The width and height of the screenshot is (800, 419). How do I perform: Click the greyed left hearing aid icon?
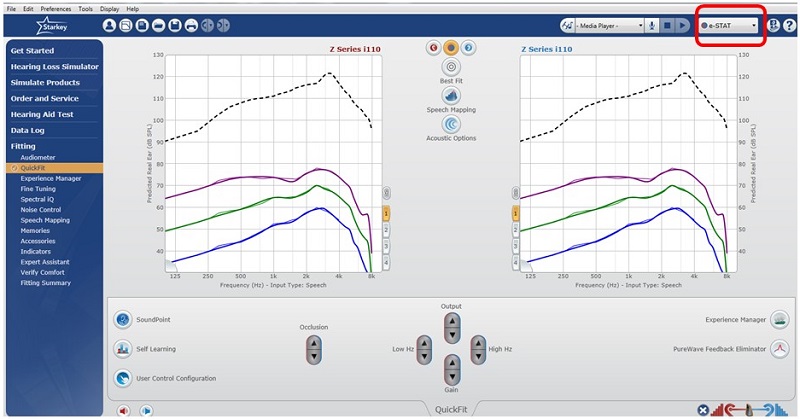pos(207,25)
